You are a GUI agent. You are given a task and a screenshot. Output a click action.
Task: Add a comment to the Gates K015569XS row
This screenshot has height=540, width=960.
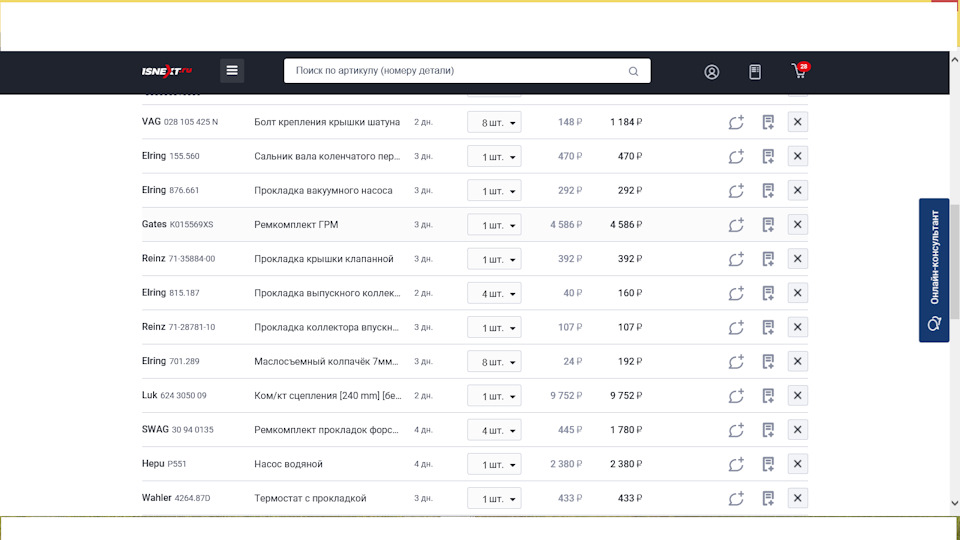coord(736,225)
